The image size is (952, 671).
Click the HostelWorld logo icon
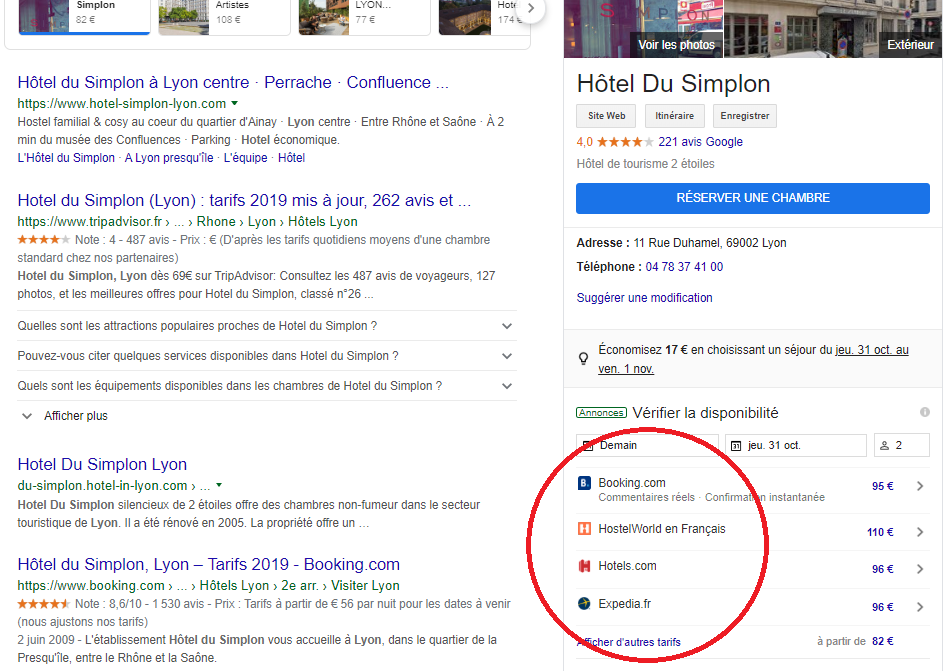click(584, 529)
